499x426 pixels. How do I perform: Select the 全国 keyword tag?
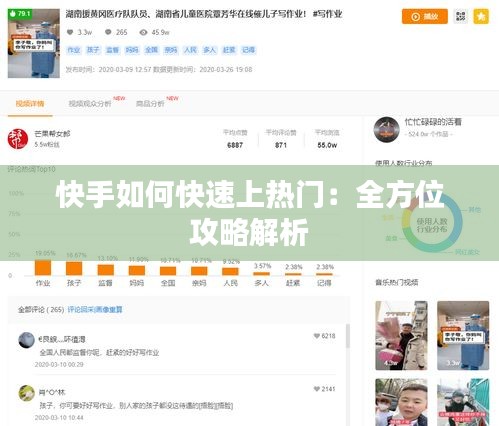point(151,50)
